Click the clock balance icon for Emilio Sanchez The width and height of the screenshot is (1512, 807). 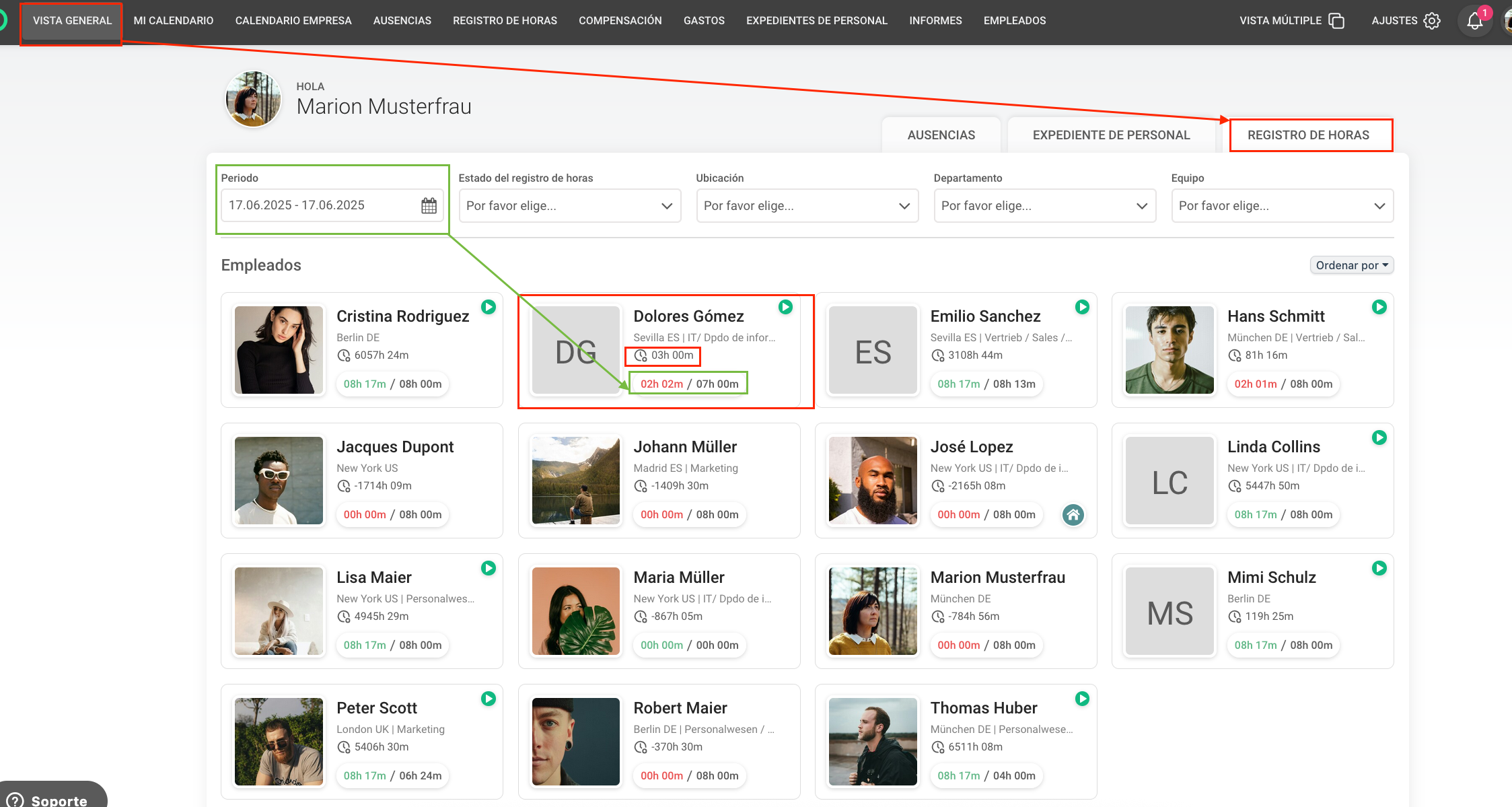point(937,355)
